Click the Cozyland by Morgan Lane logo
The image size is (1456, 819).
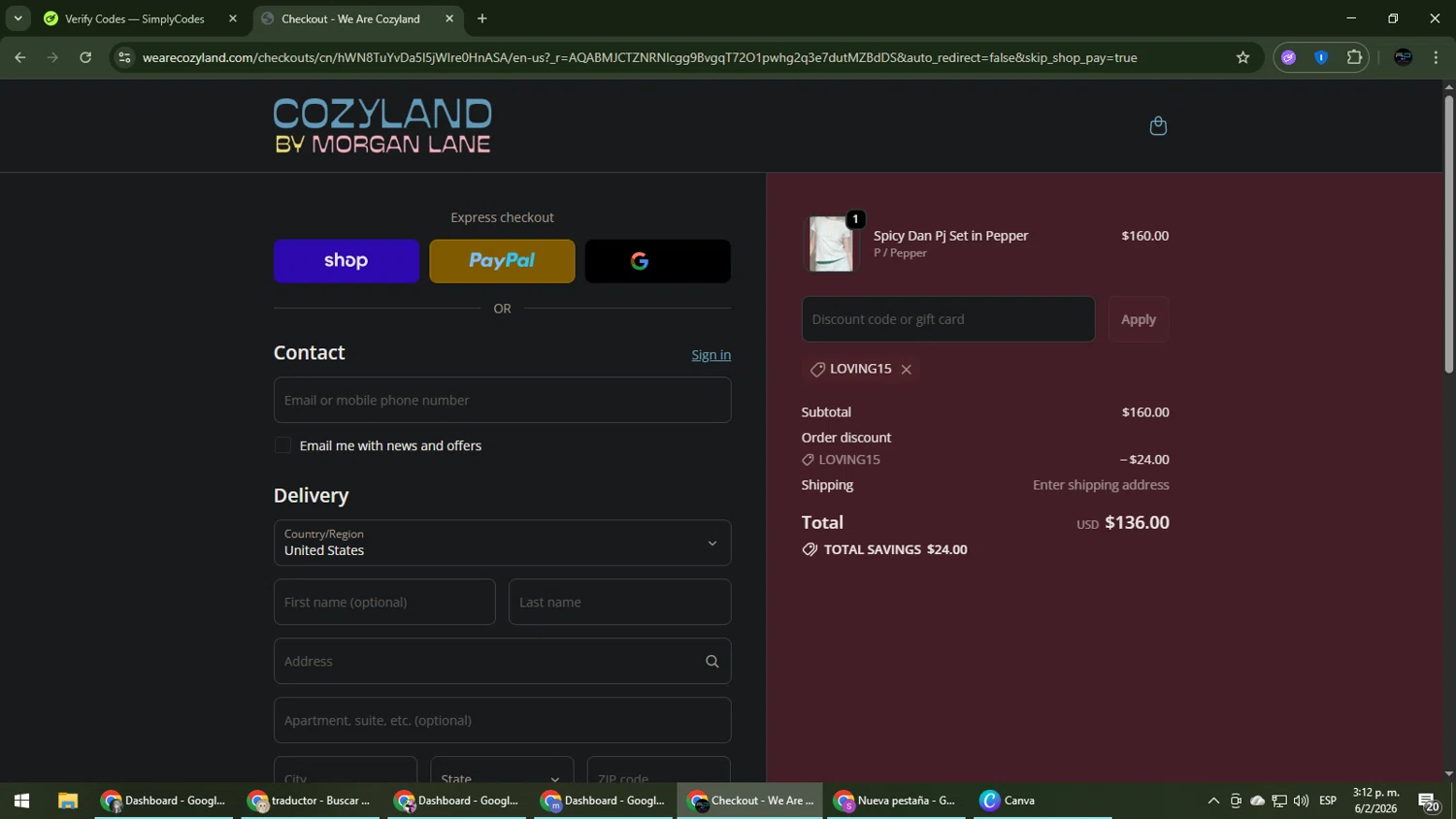point(382,126)
